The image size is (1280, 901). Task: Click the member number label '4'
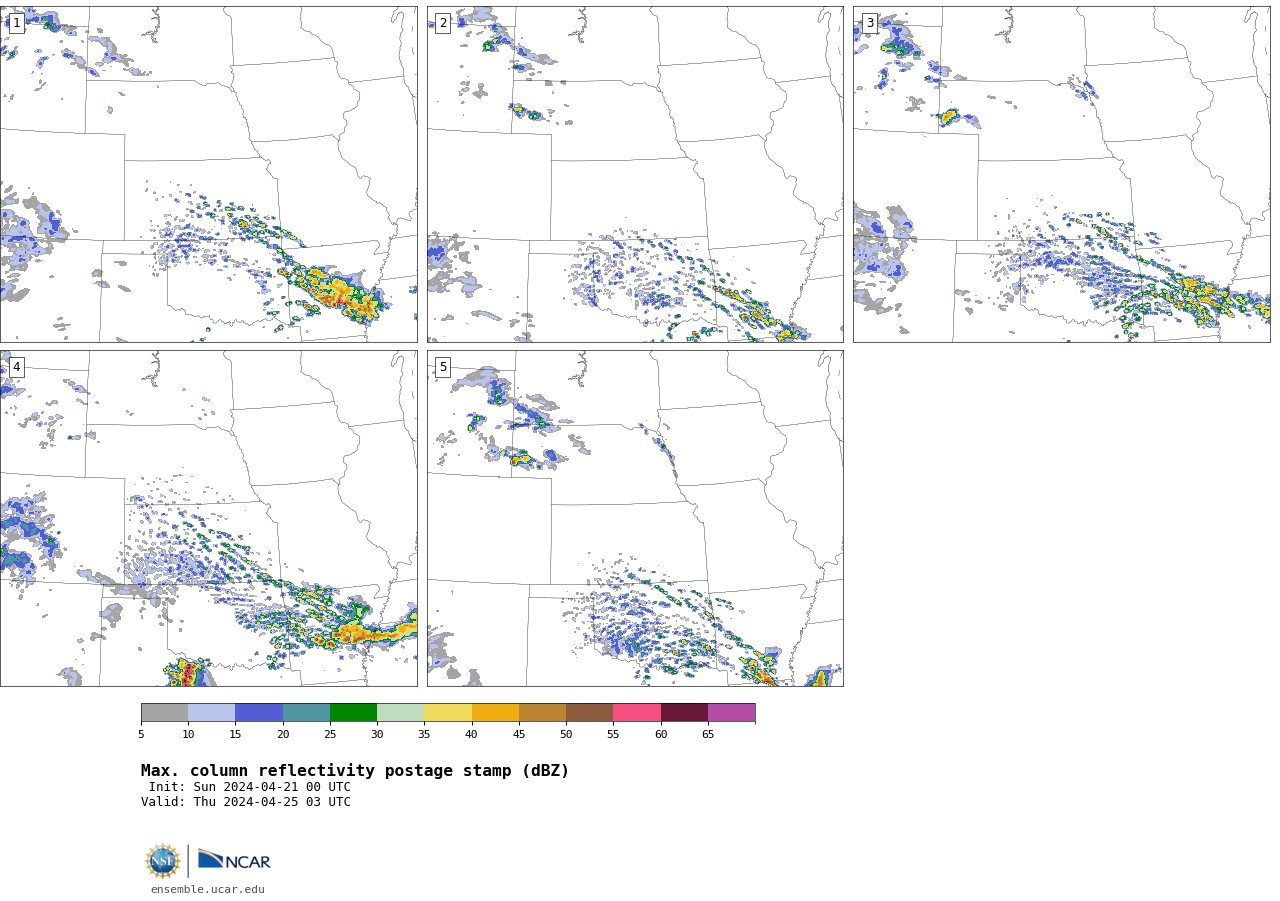(16, 367)
